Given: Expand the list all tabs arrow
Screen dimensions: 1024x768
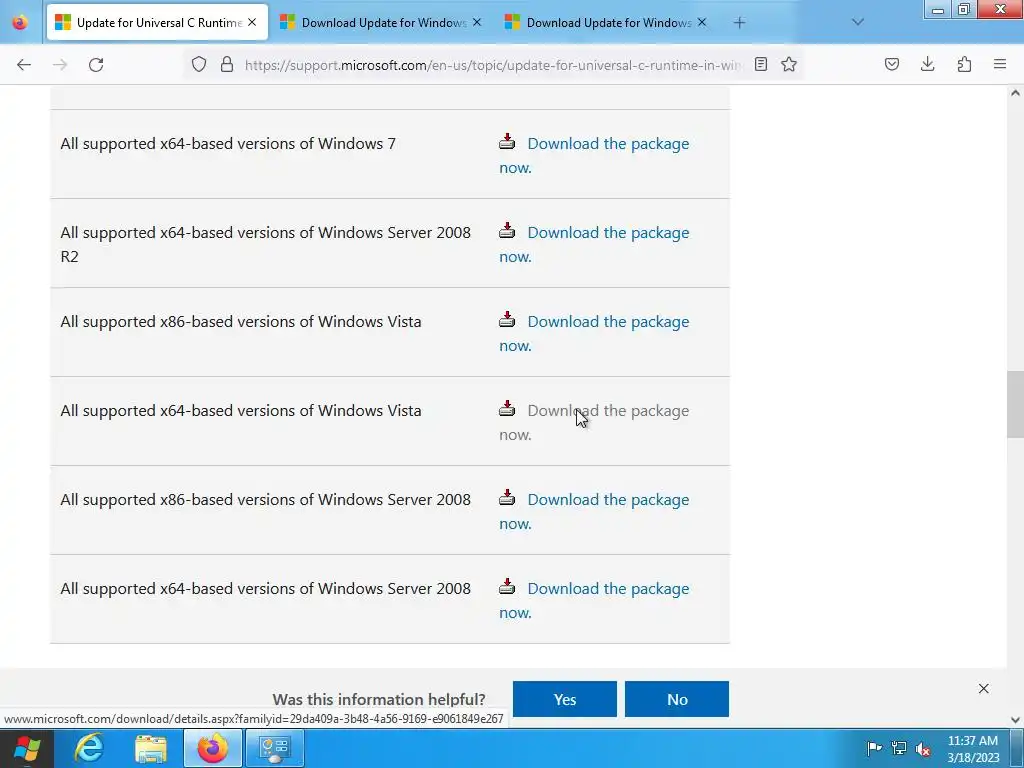Looking at the screenshot, I should click(x=858, y=22).
